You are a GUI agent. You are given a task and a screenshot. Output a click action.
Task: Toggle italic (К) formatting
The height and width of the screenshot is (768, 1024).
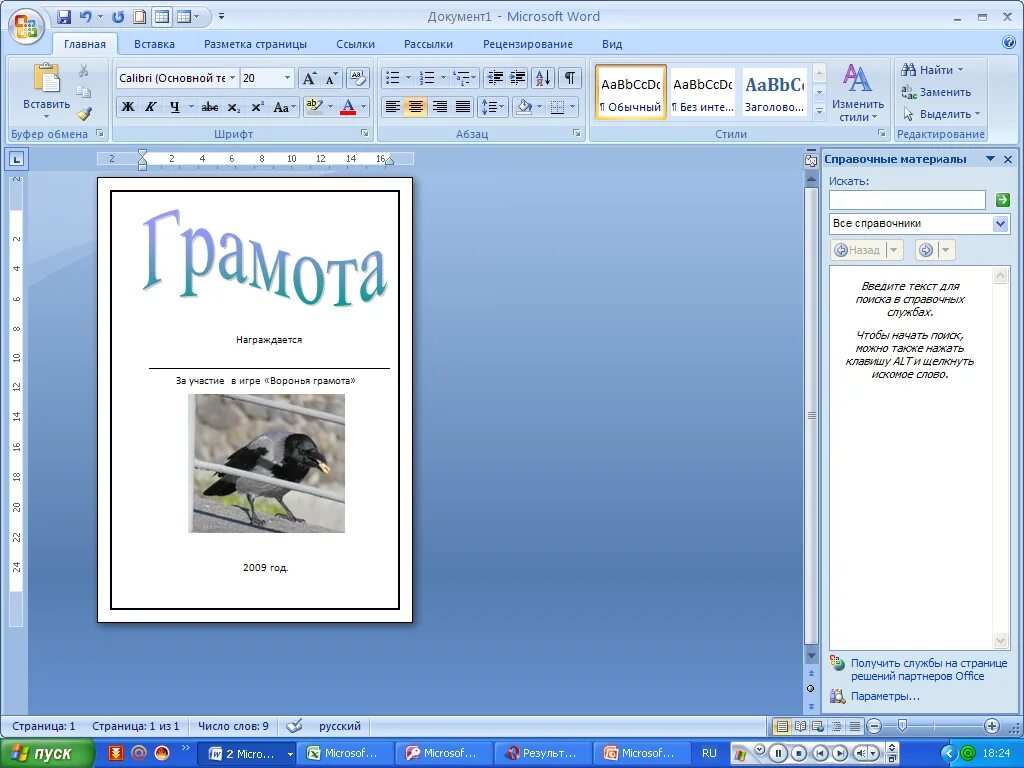pyautogui.click(x=150, y=106)
